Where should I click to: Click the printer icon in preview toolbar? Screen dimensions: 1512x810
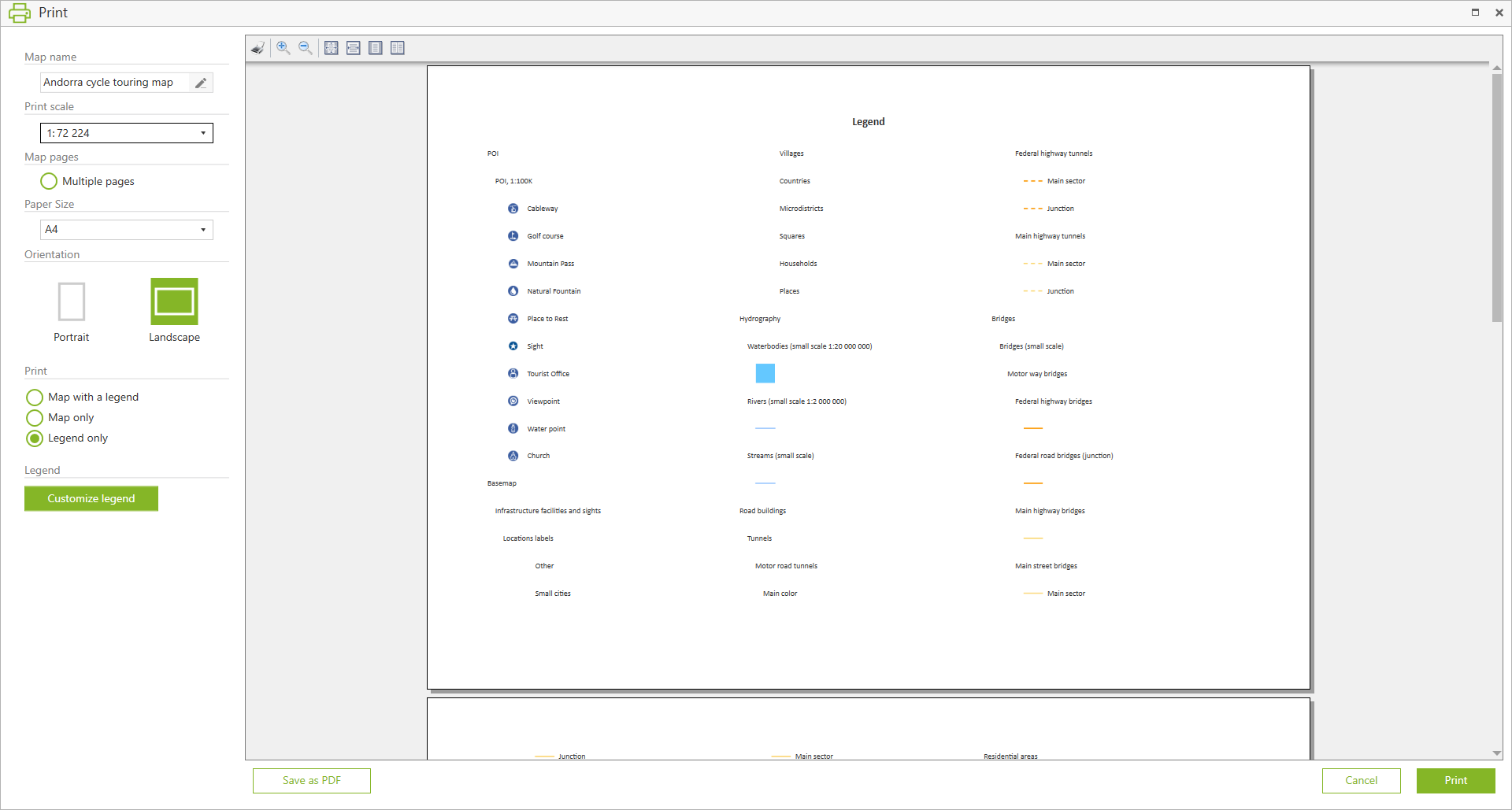[x=258, y=48]
